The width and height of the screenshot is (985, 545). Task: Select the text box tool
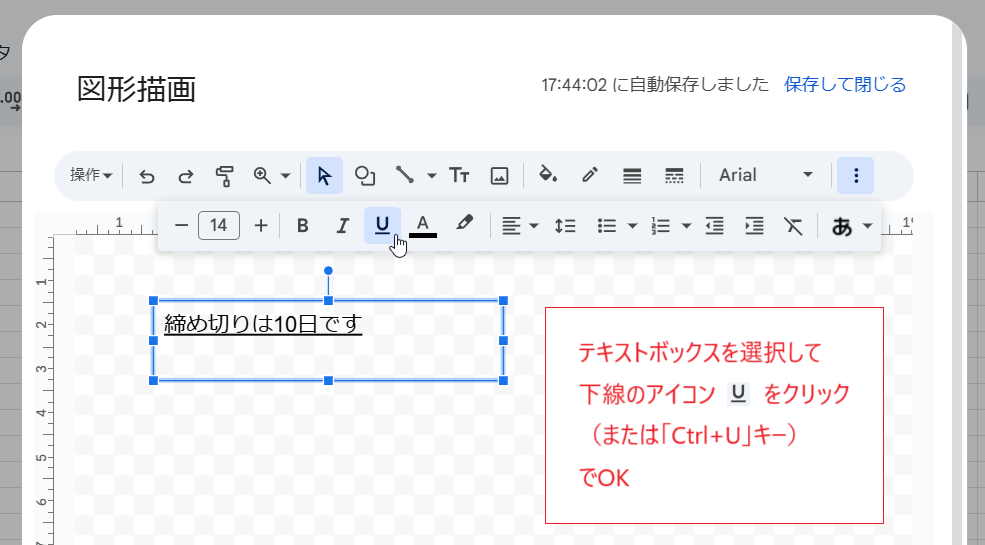pyautogui.click(x=459, y=176)
